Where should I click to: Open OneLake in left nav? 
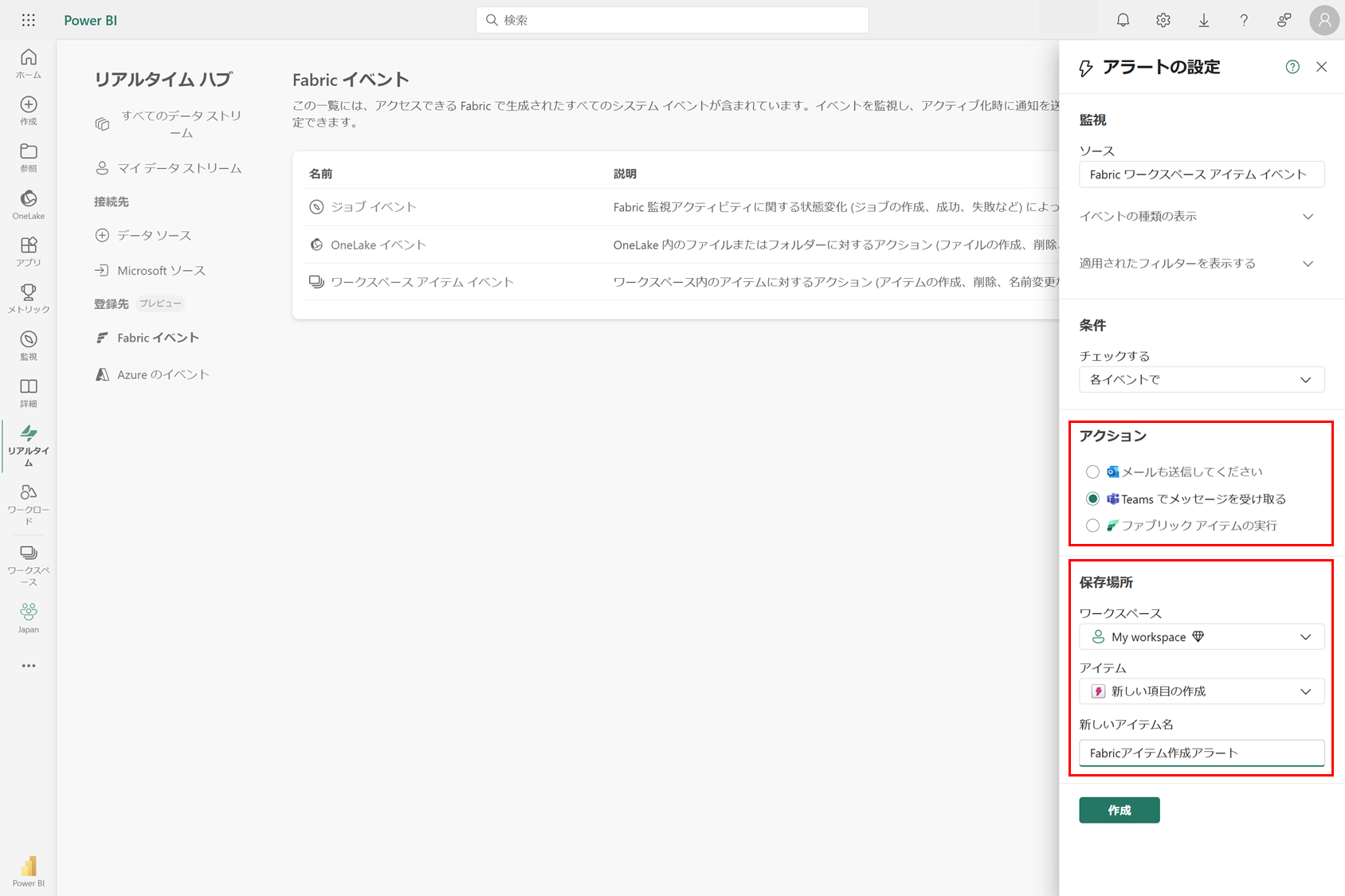click(29, 205)
